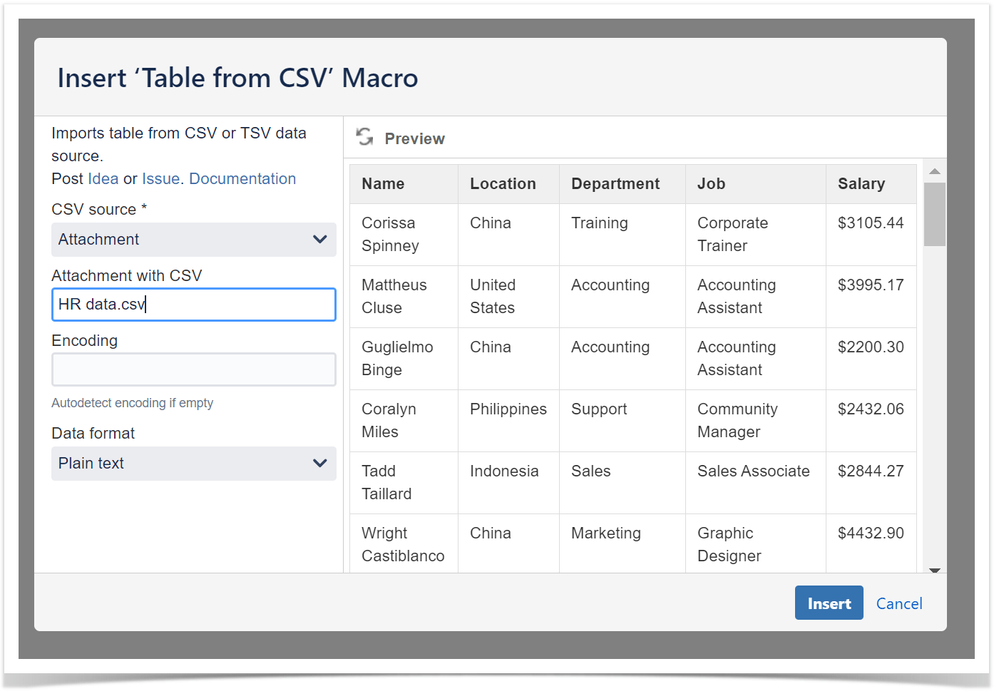Cancel the macro insertion

point(898,603)
